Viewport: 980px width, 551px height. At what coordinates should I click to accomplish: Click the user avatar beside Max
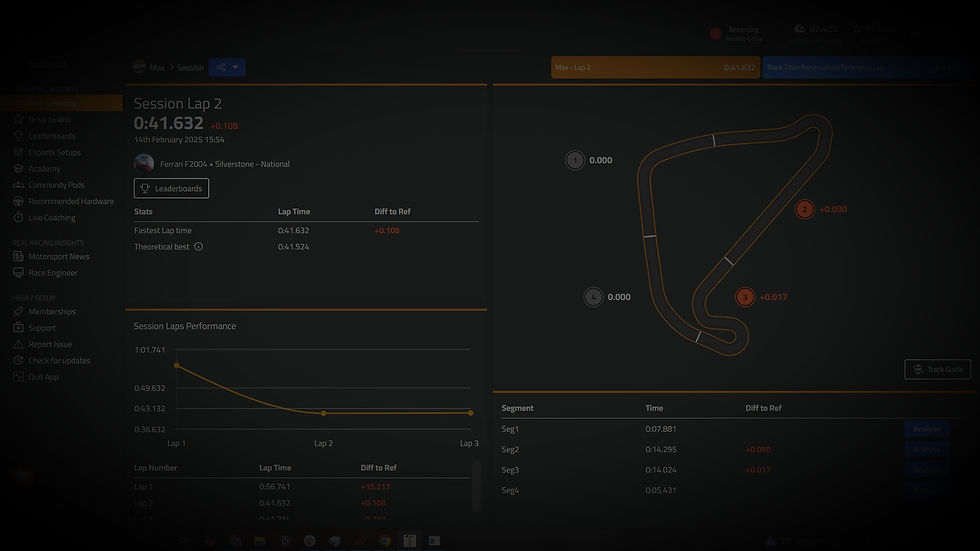click(x=139, y=67)
